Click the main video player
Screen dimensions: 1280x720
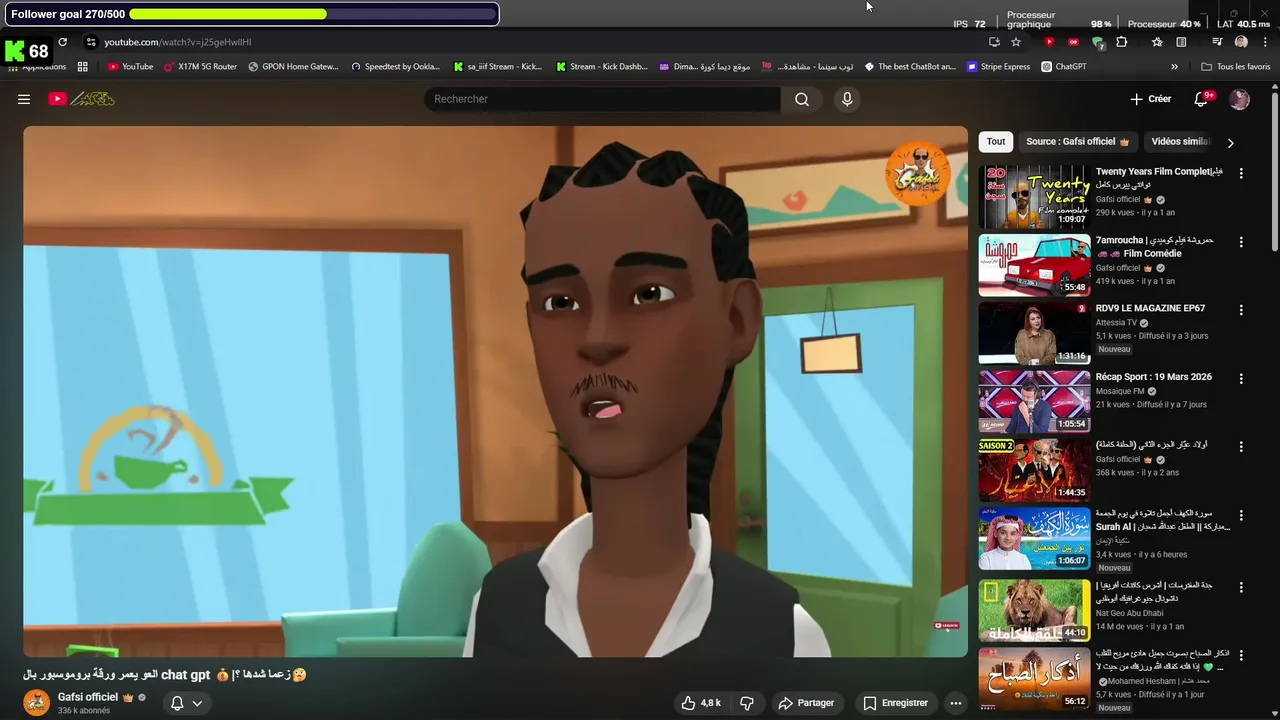pos(496,391)
